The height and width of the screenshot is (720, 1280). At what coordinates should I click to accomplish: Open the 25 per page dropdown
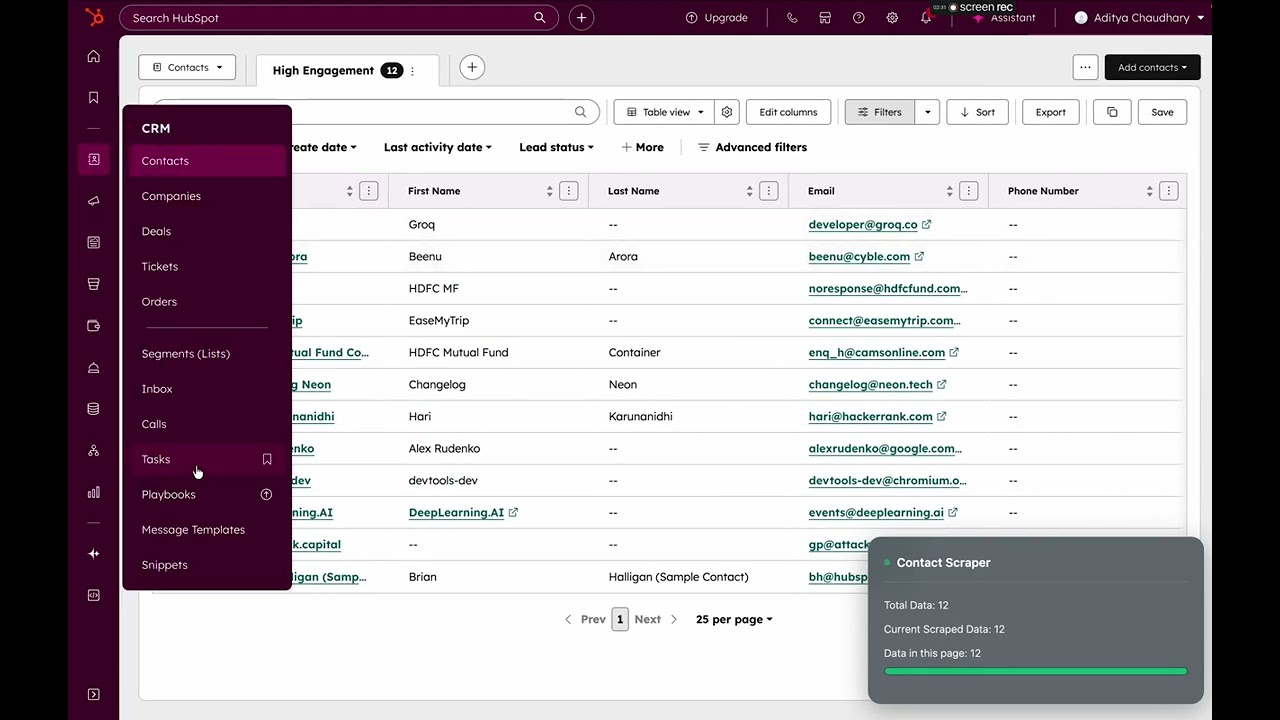coord(734,619)
